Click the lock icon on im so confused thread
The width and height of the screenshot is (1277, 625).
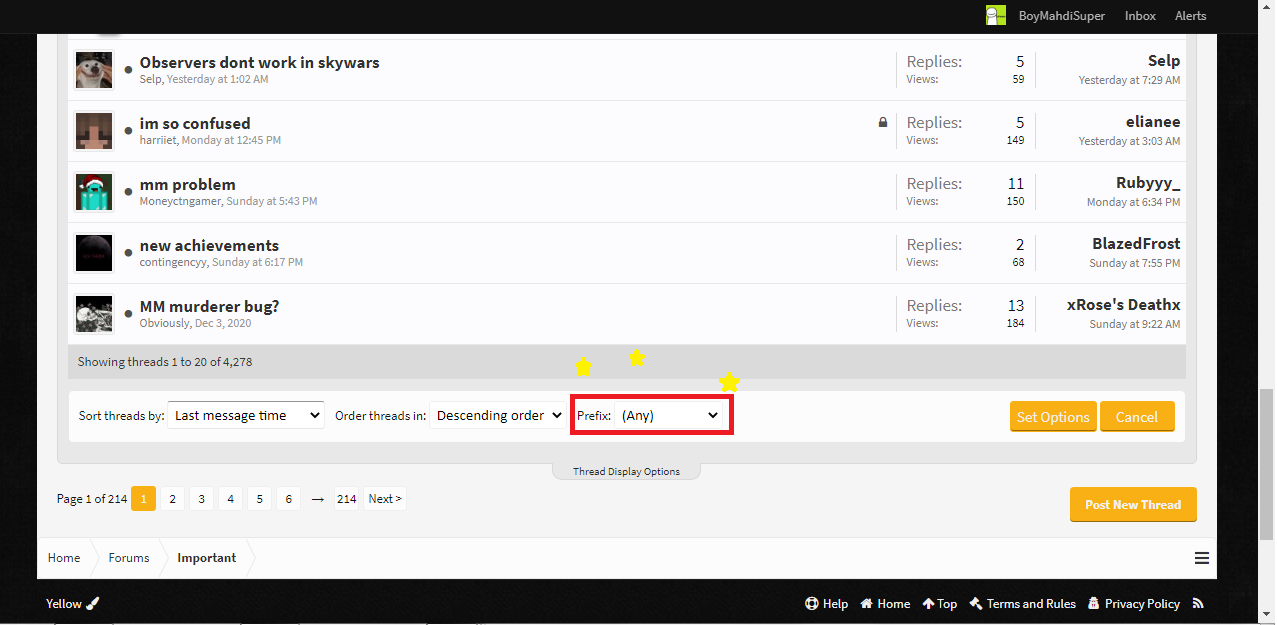pyautogui.click(x=882, y=122)
